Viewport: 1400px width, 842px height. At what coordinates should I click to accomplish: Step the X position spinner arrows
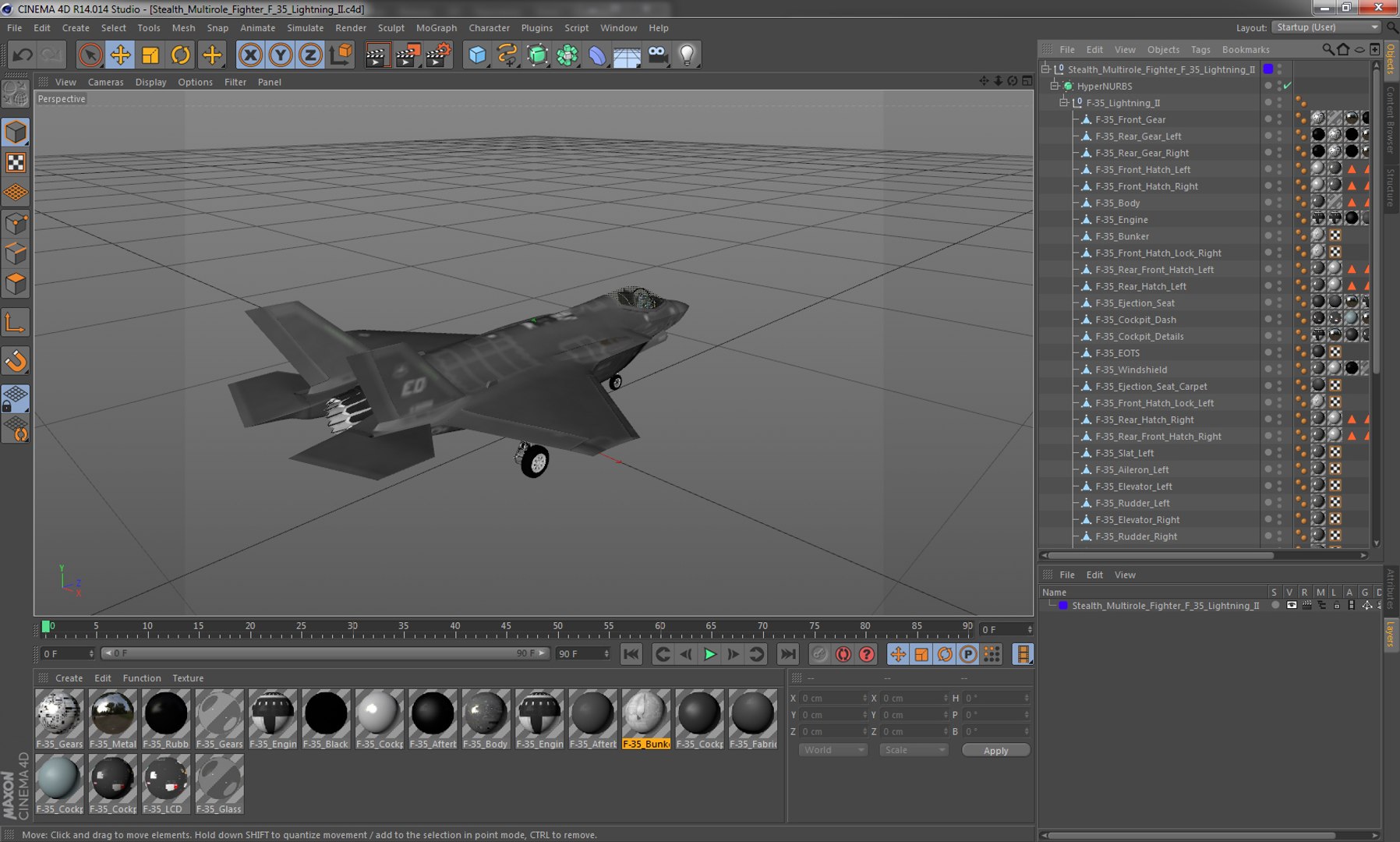pos(864,698)
